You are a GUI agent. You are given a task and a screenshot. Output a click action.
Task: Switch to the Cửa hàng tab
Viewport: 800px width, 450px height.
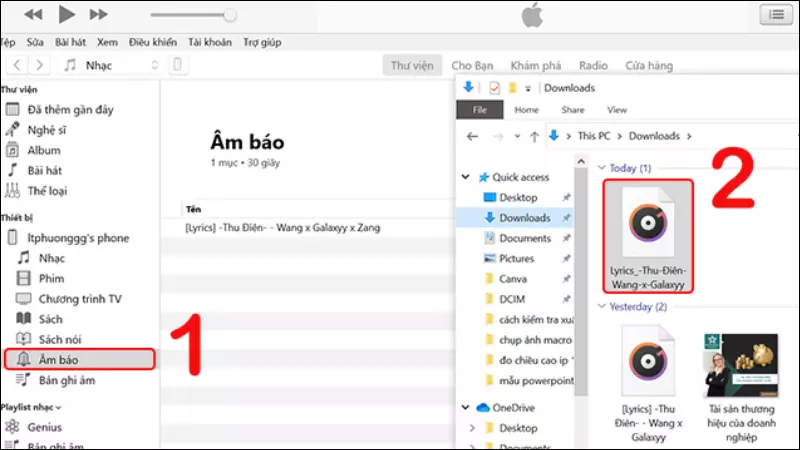tap(649, 66)
